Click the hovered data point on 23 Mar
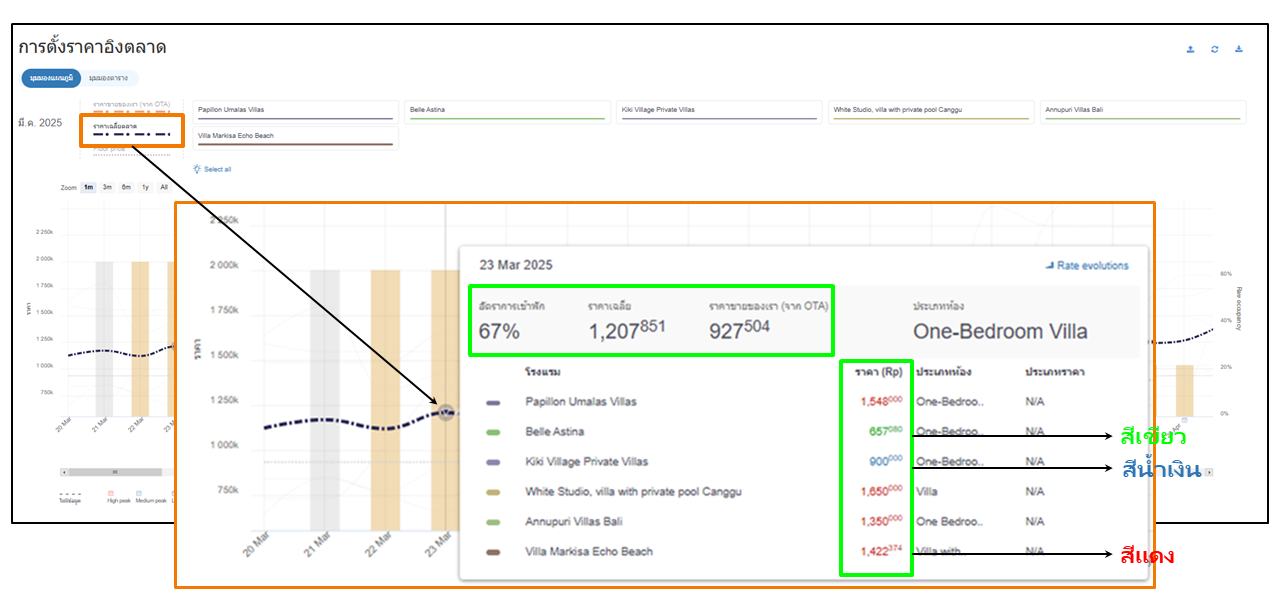The height and width of the screenshot is (611, 1279). [x=447, y=411]
